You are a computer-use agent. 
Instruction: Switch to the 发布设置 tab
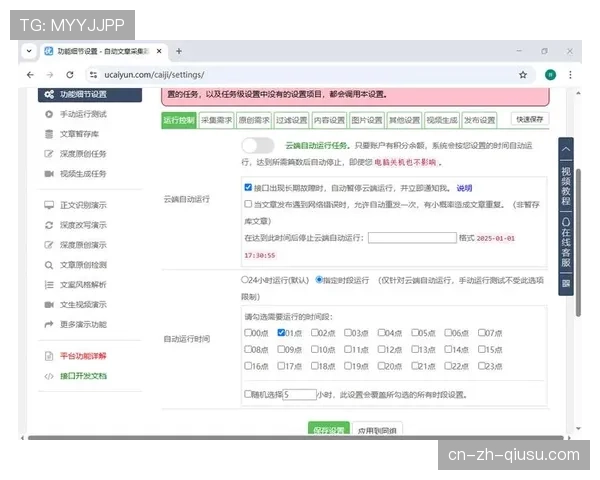479,120
